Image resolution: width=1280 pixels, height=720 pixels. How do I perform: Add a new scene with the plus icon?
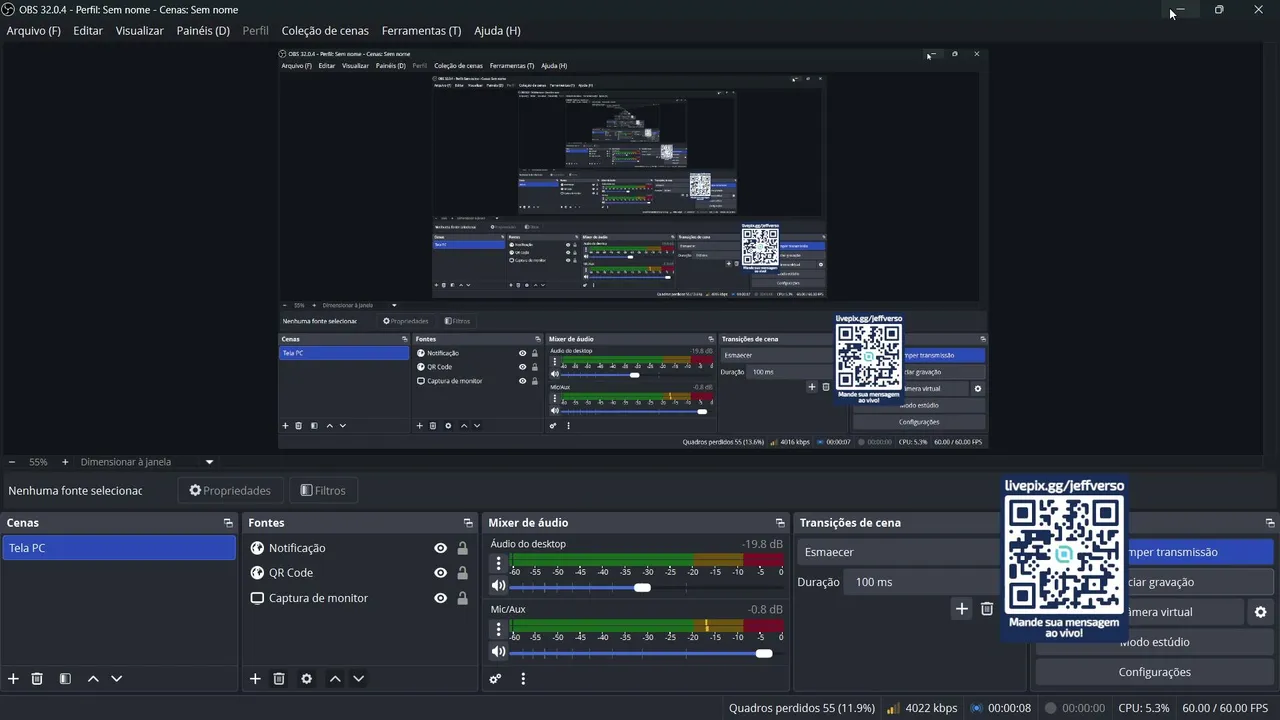pos(13,679)
